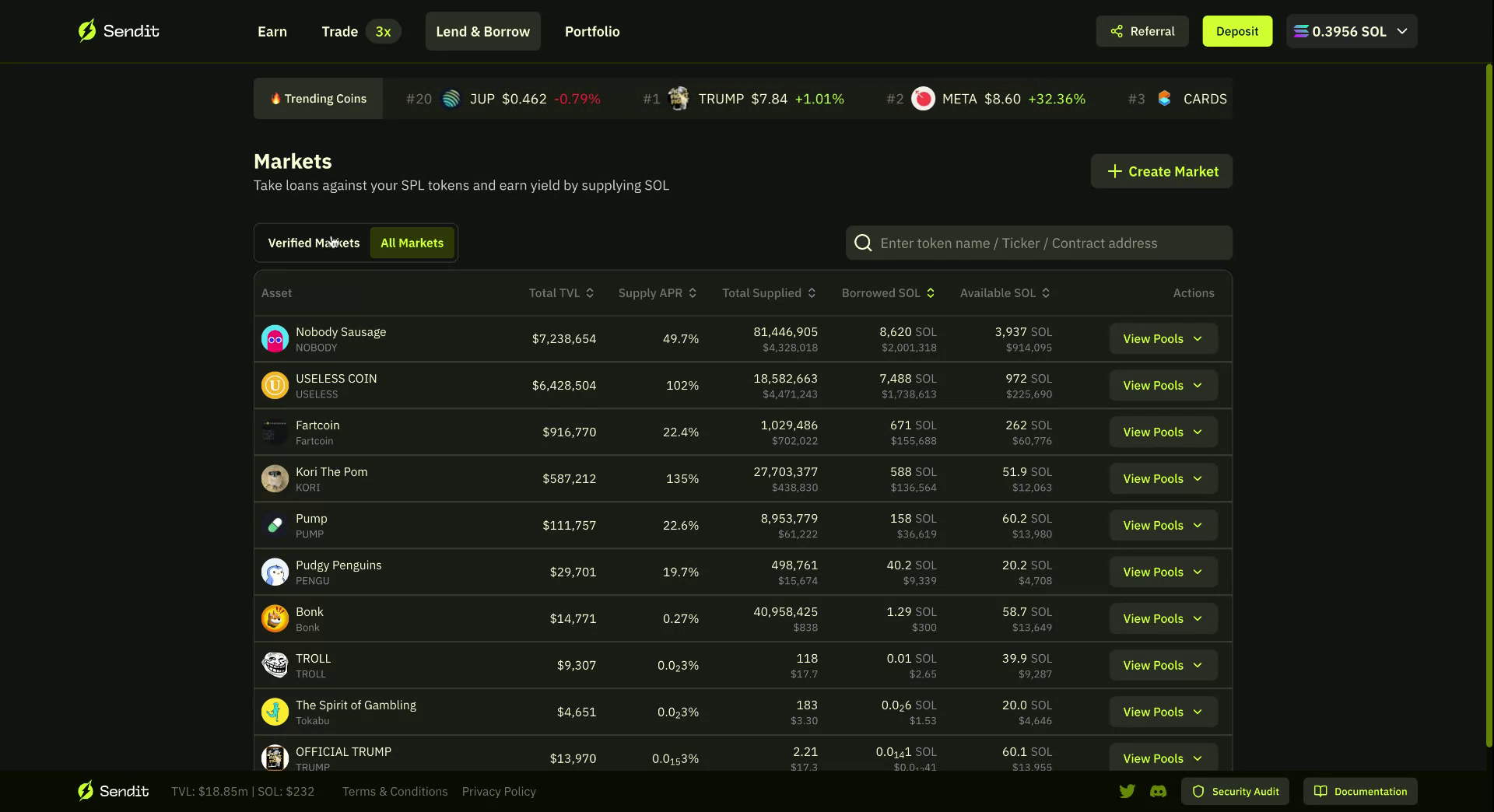Open Twitter from the footer icon
This screenshot has height=812, width=1494.
coord(1127,791)
